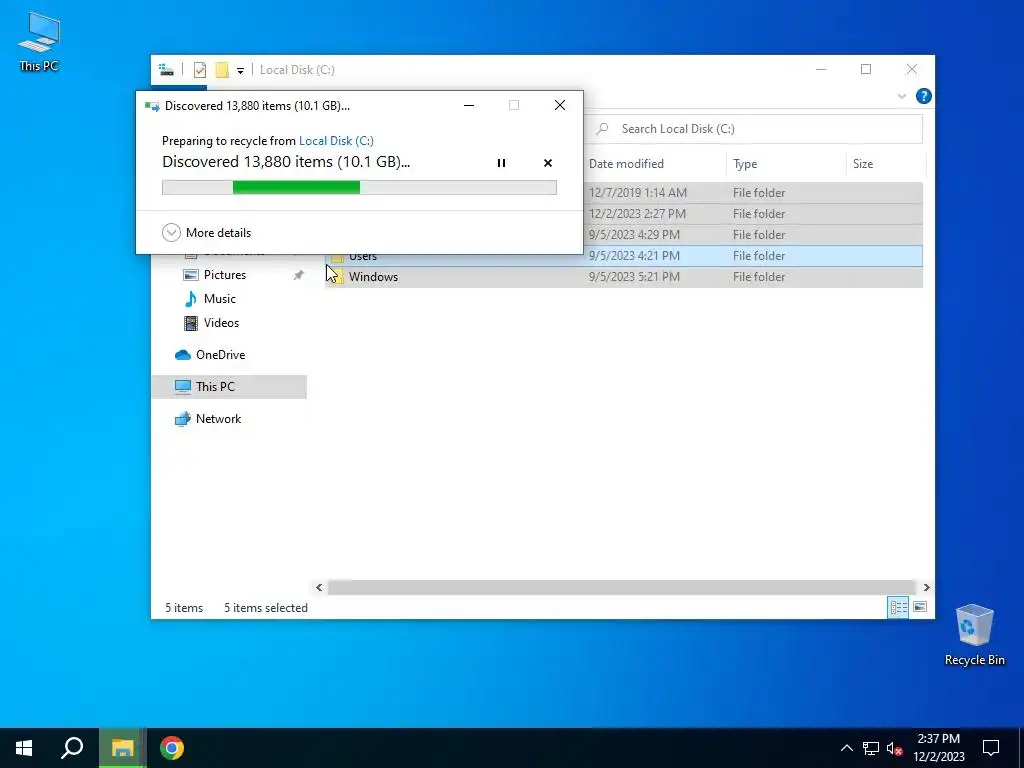Screen dimensions: 1024x768
Task: Click File Explorer on the taskbar
Action: [x=122, y=748]
